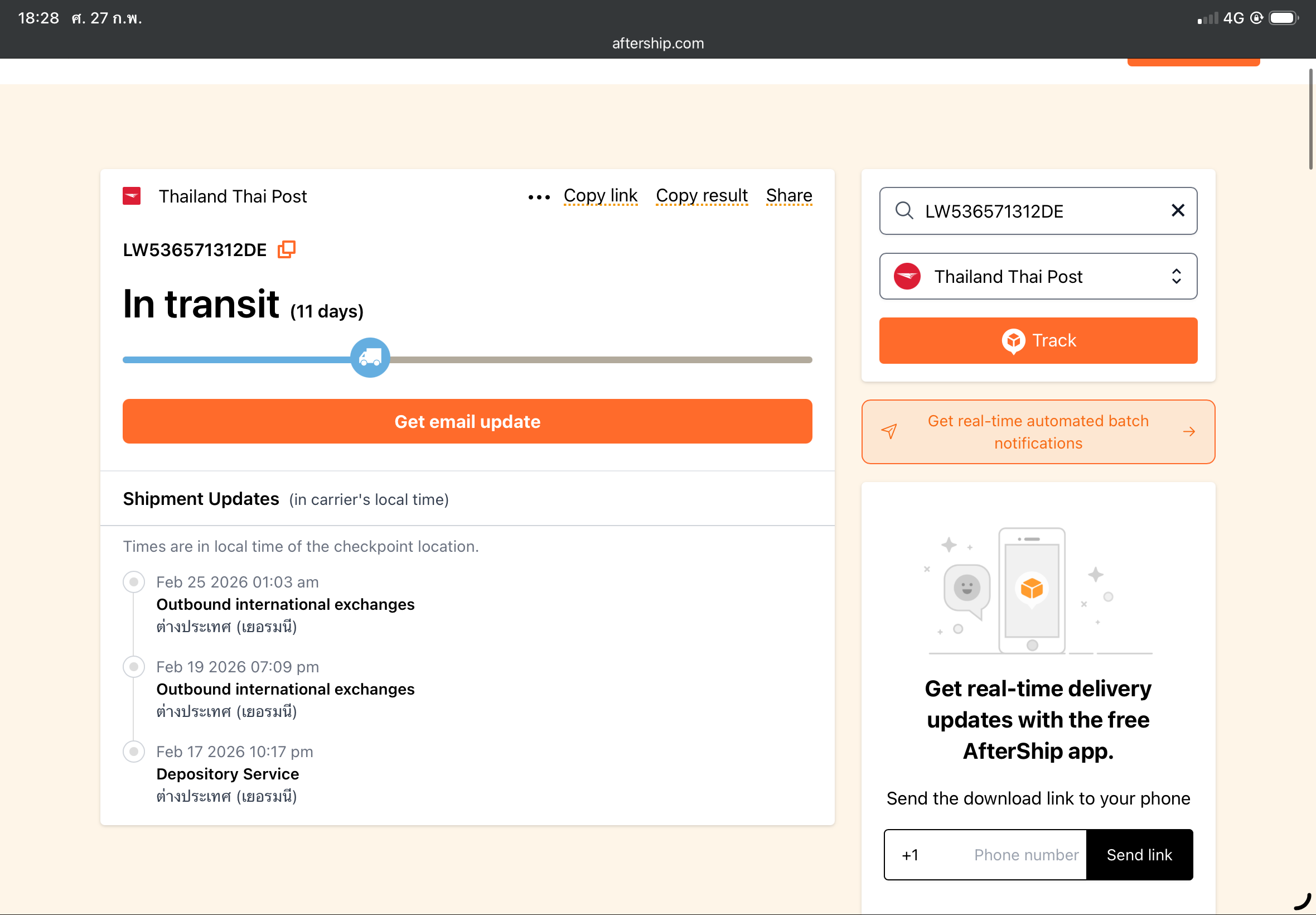The height and width of the screenshot is (915, 1316).
Task: Click the Thai Post logo beside carrier name
Action: 132,196
